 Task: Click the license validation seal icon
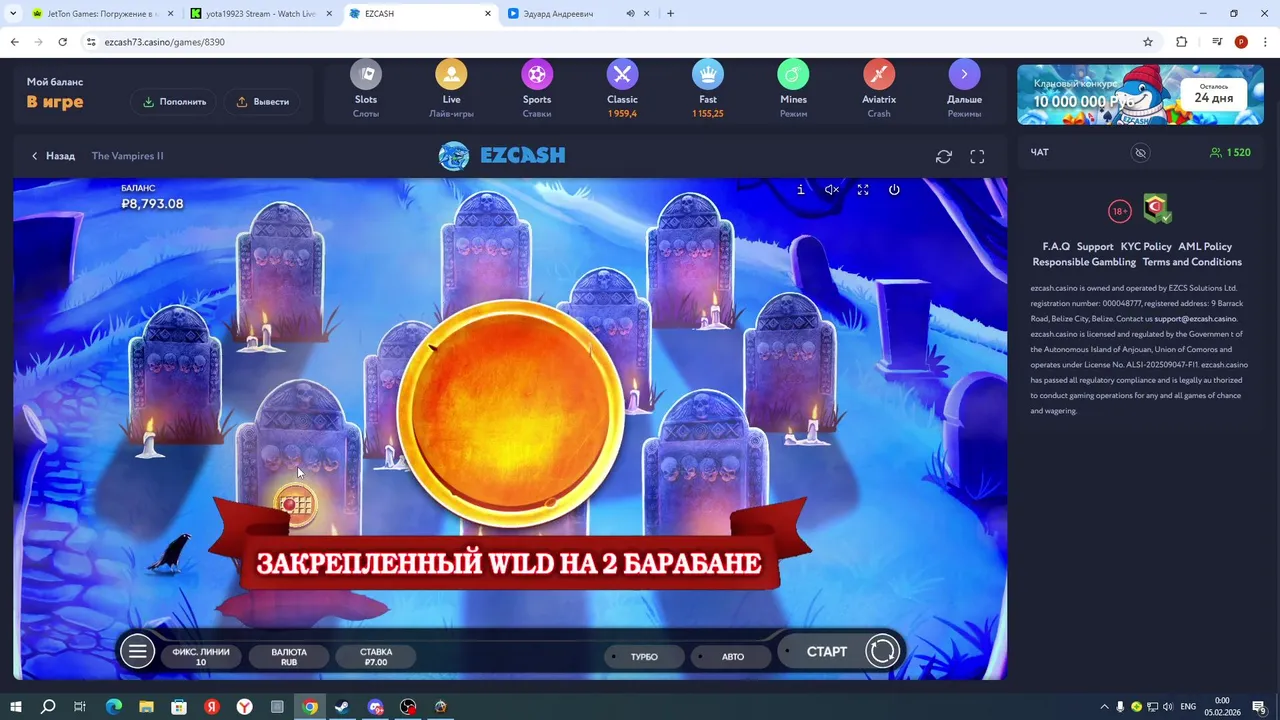pyautogui.click(x=1157, y=209)
